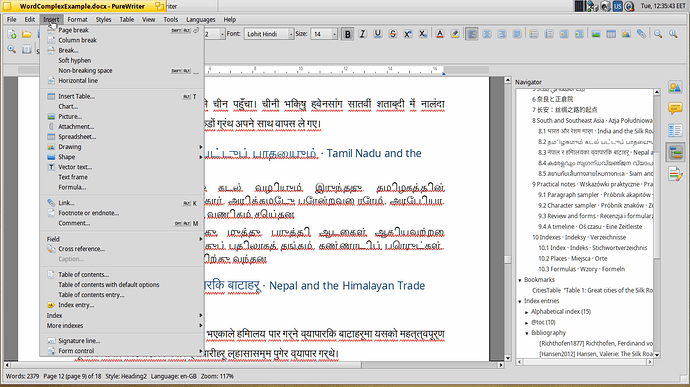This screenshot has height=387, width=690.
Task: Toggle underline formatting
Action: (378, 34)
